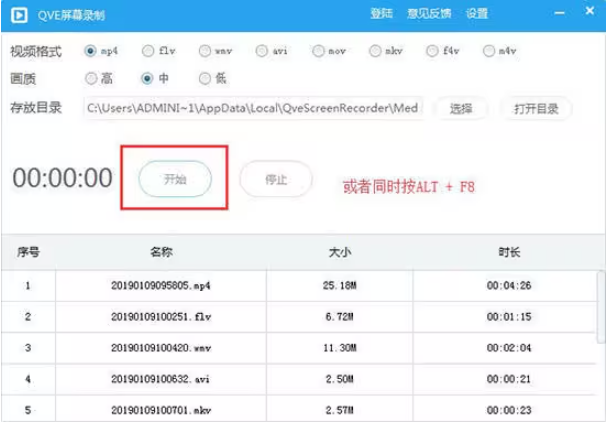Screen dimensions: 606x423
Task: Click size cell 6.72M
Action: tap(340, 317)
